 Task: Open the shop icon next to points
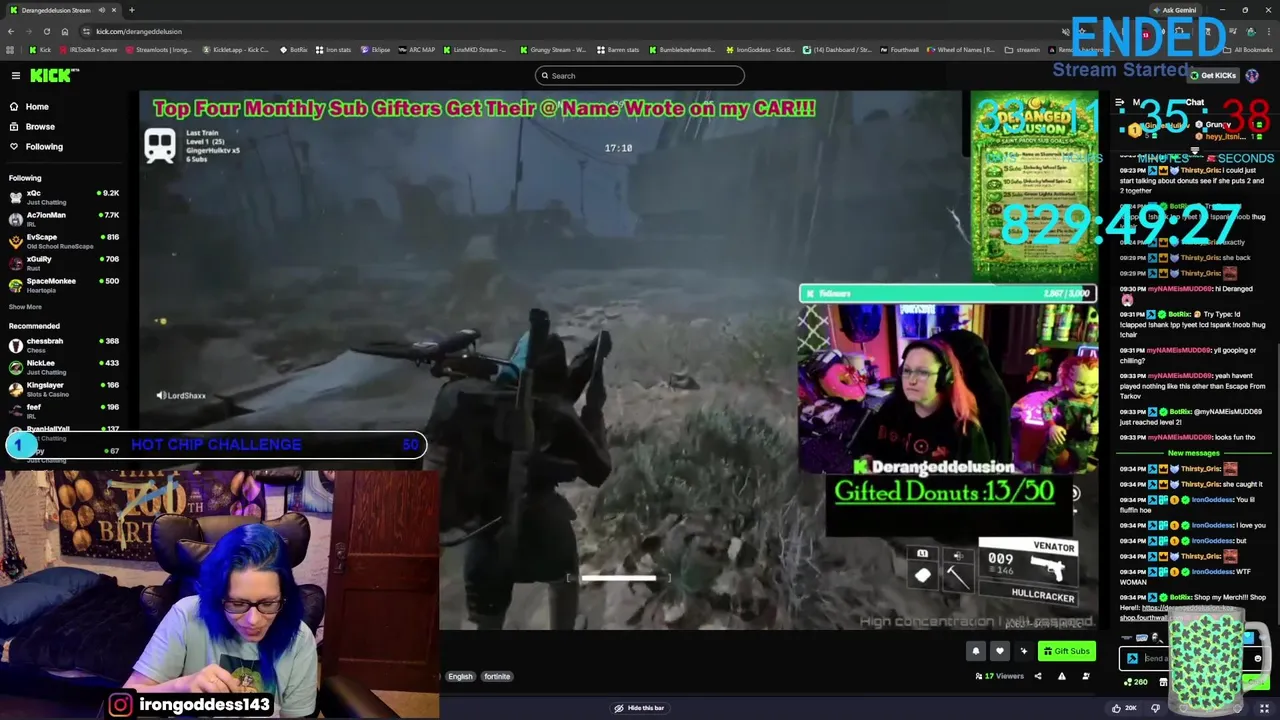click(1163, 682)
